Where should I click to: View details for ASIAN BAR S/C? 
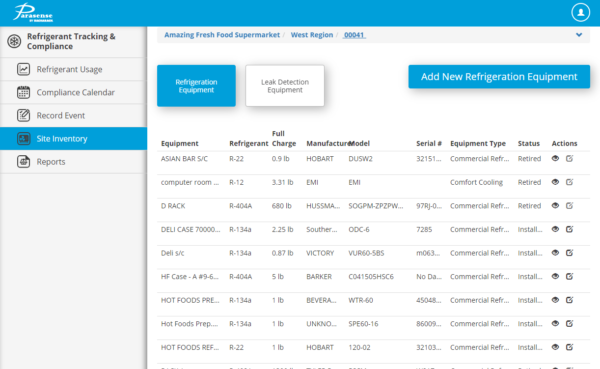[x=555, y=158]
